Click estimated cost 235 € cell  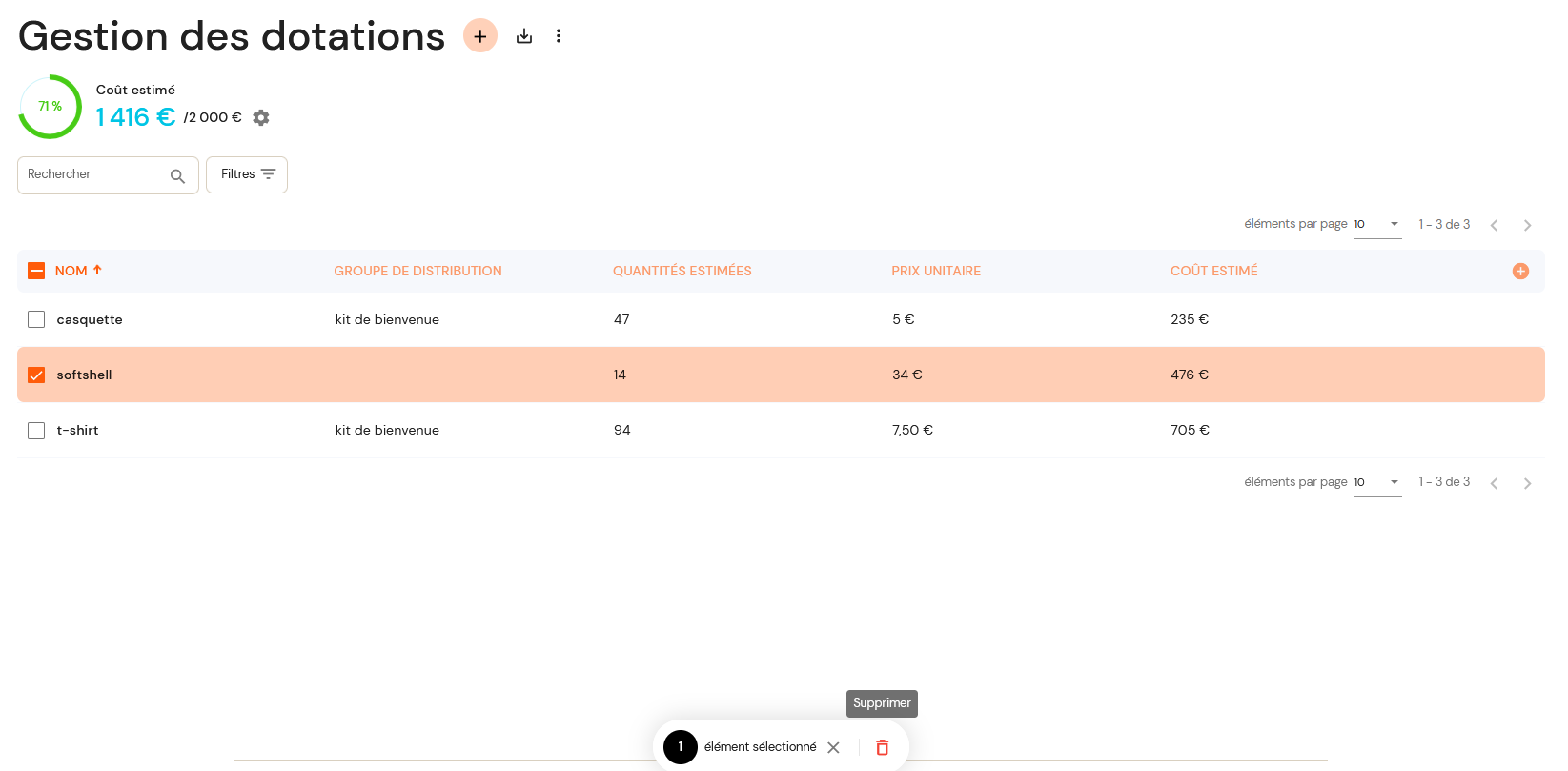[1190, 319]
